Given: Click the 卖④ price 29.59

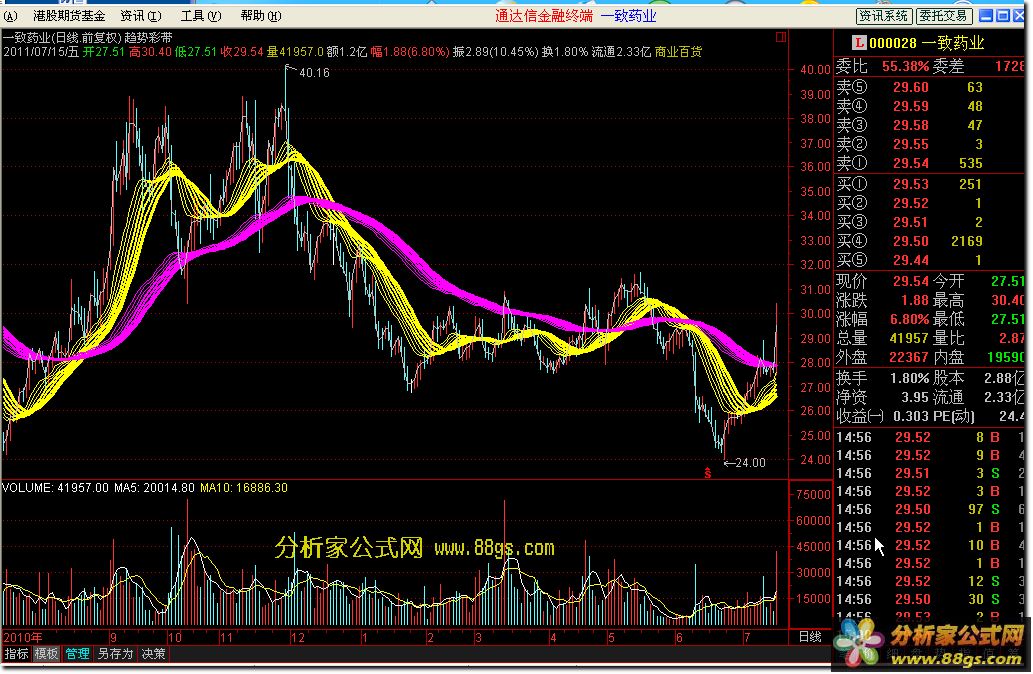Looking at the screenshot, I should pyautogui.click(x=910, y=106).
